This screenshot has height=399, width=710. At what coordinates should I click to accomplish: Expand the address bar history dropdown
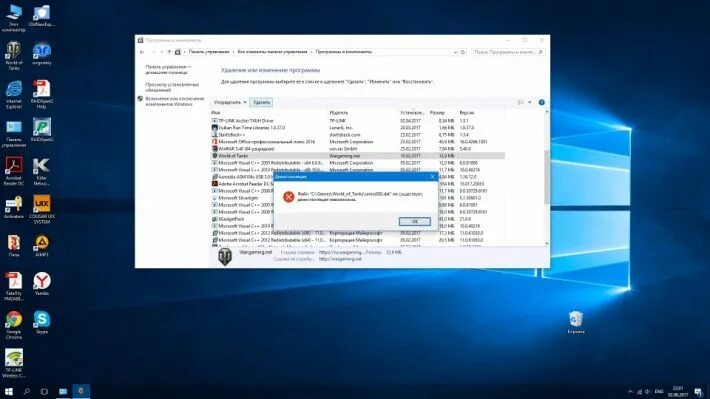tap(455, 52)
